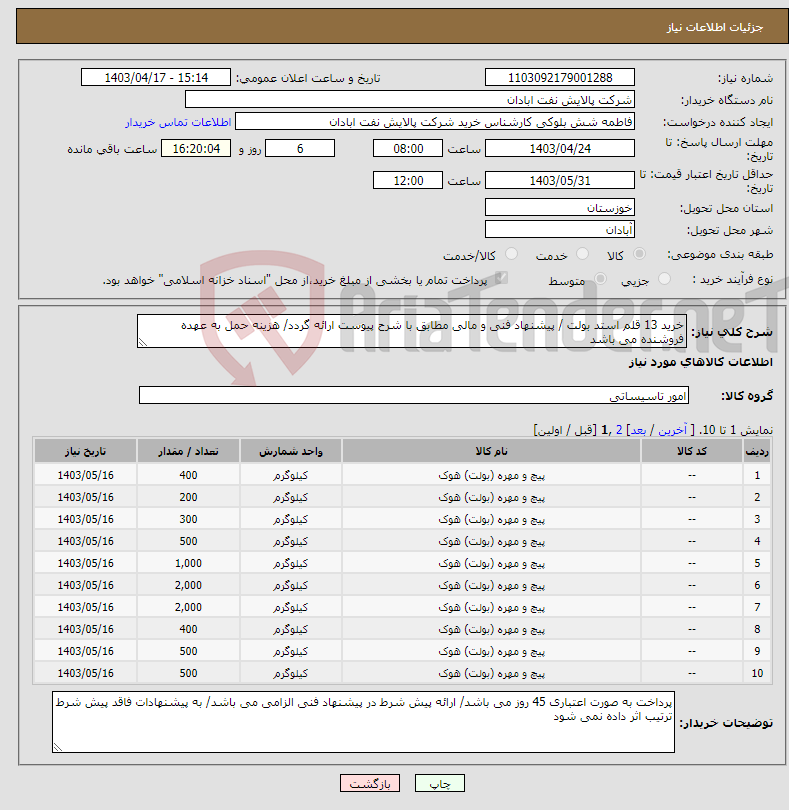Click the delivery city آبادان field

(x=560, y=229)
